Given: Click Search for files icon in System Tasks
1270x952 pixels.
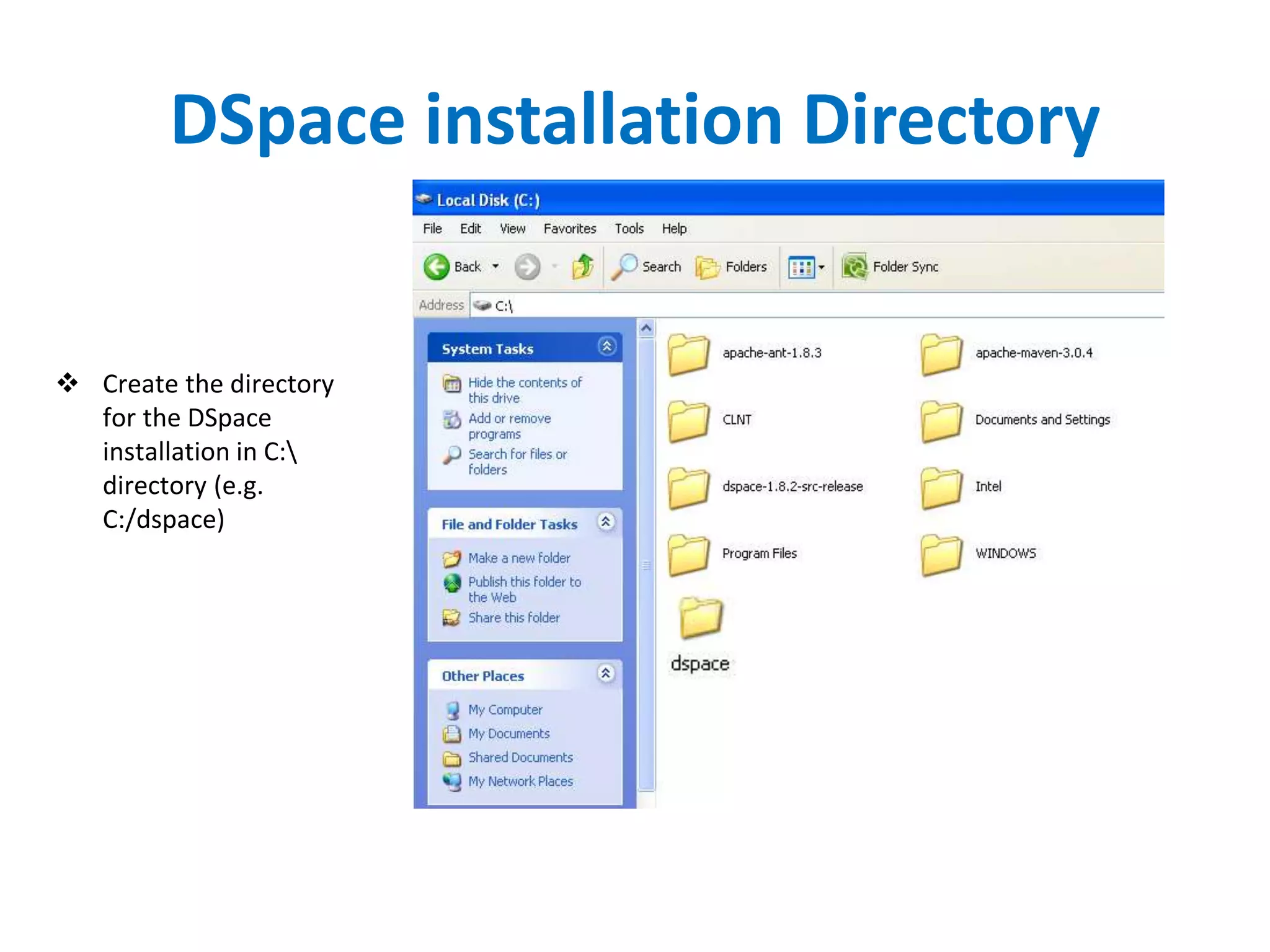Looking at the screenshot, I should (452, 456).
